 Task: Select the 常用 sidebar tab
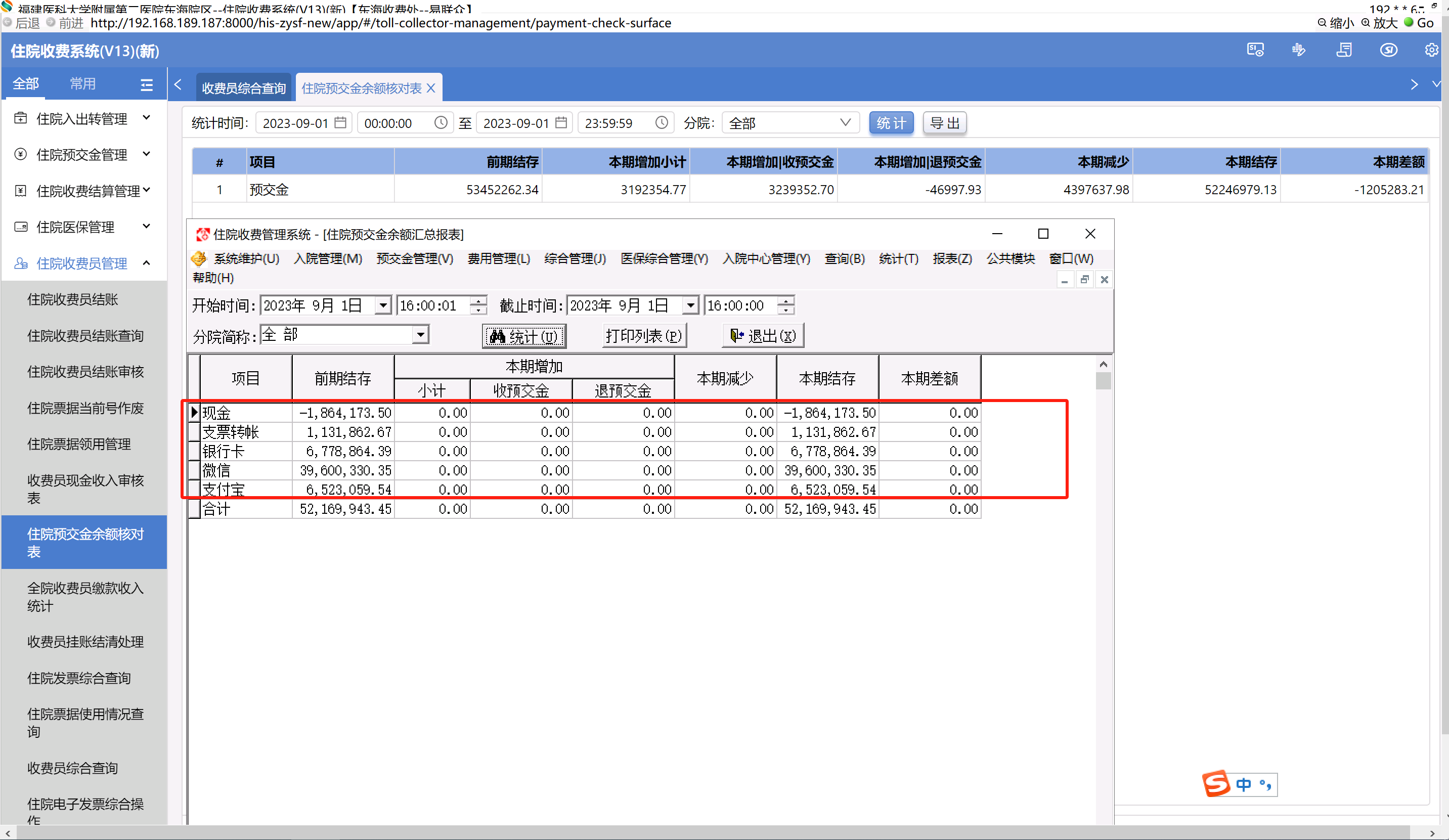click(x=83, y=84)
